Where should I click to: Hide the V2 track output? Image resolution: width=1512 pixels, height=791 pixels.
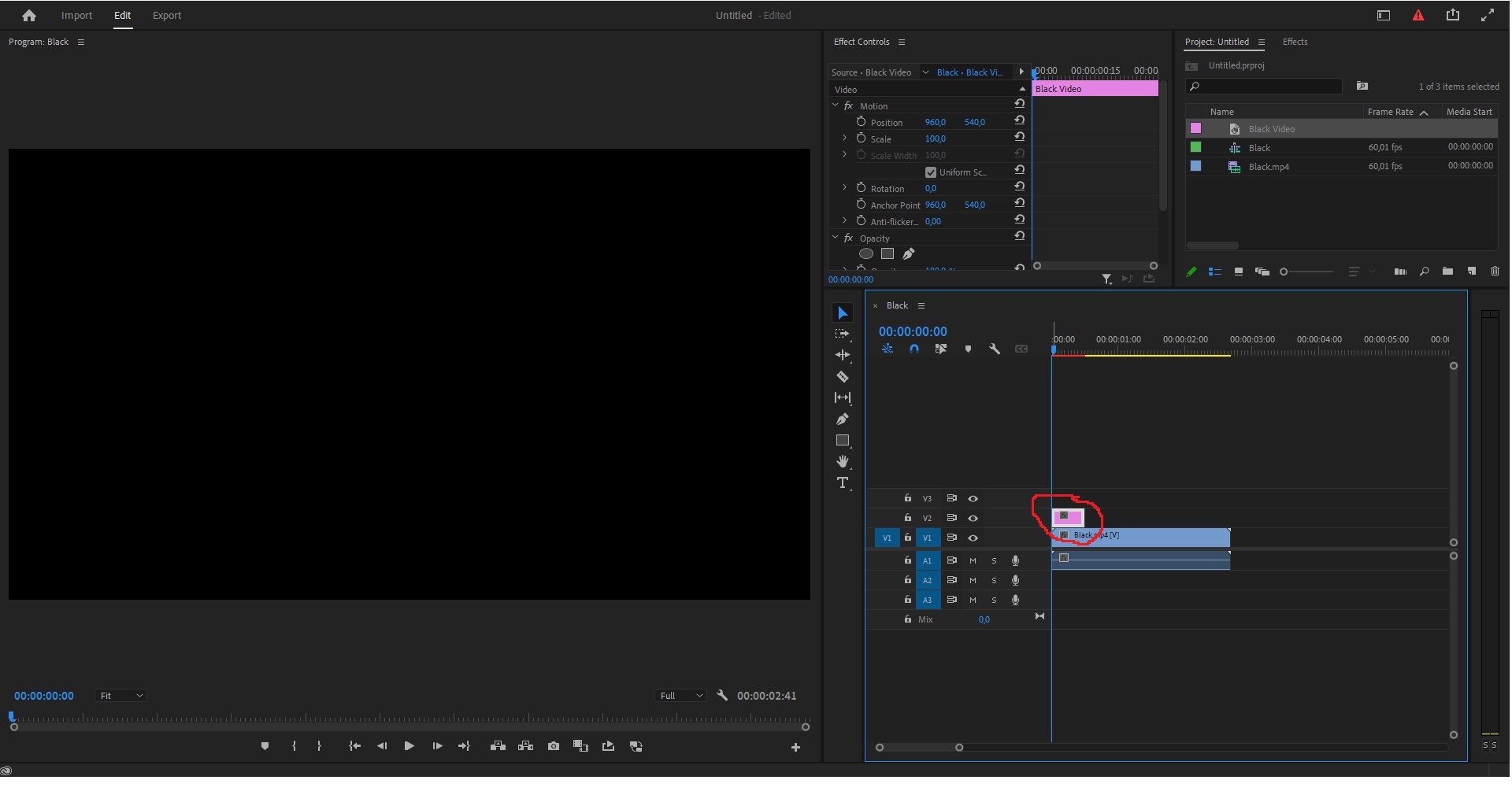[973, 518]
